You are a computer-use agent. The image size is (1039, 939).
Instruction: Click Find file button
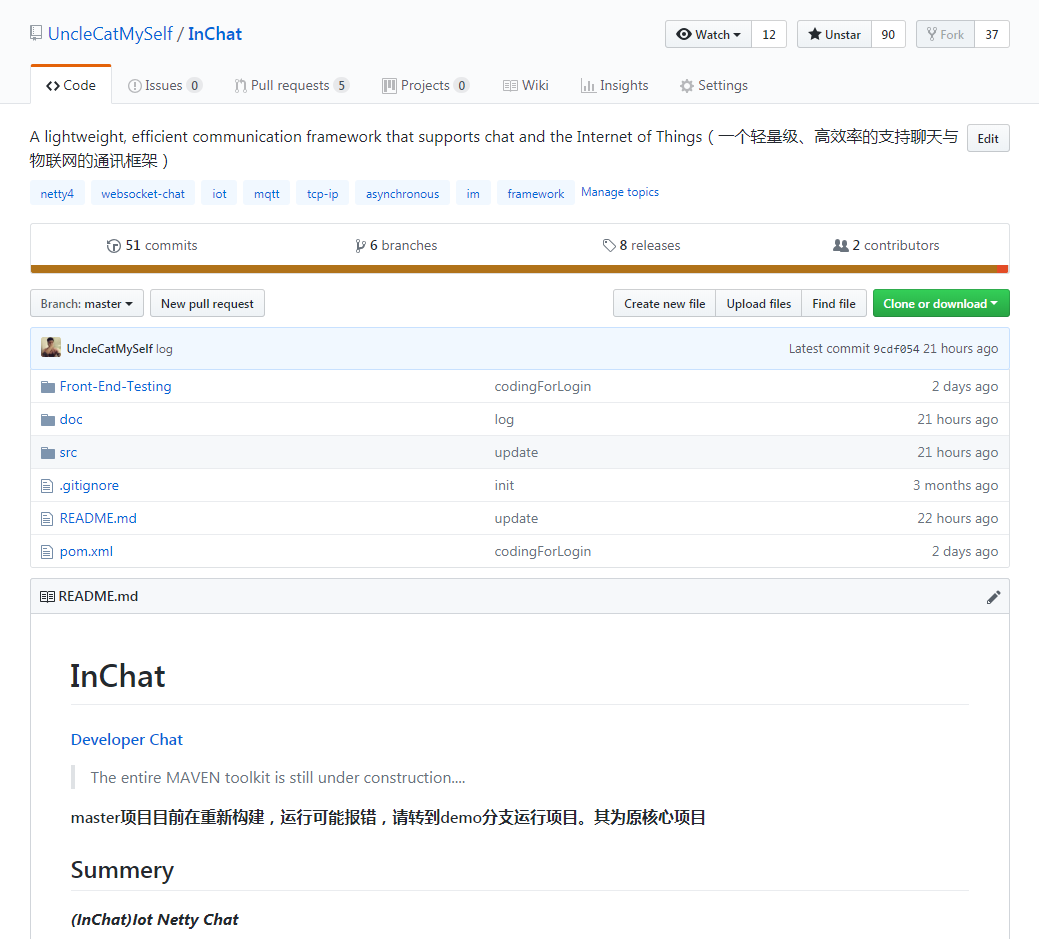834,304
